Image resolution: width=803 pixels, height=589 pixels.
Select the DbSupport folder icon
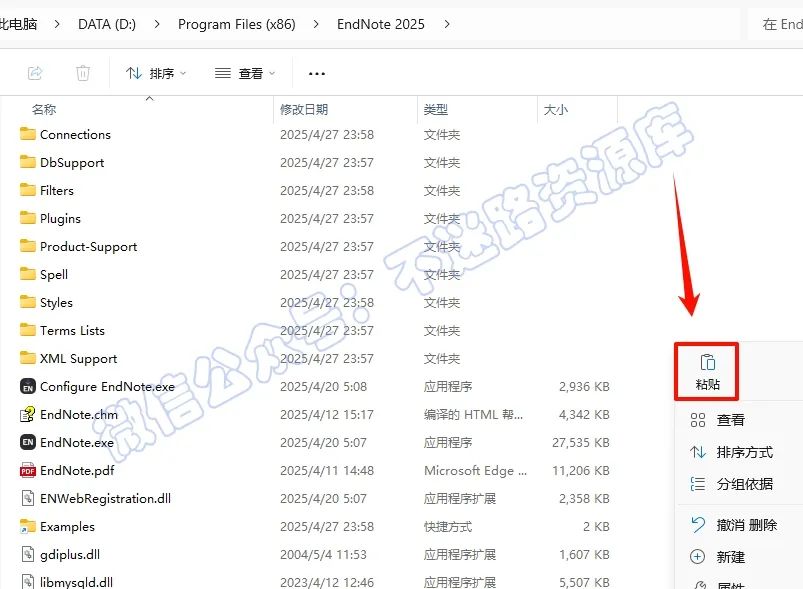(x=28, y=162)
